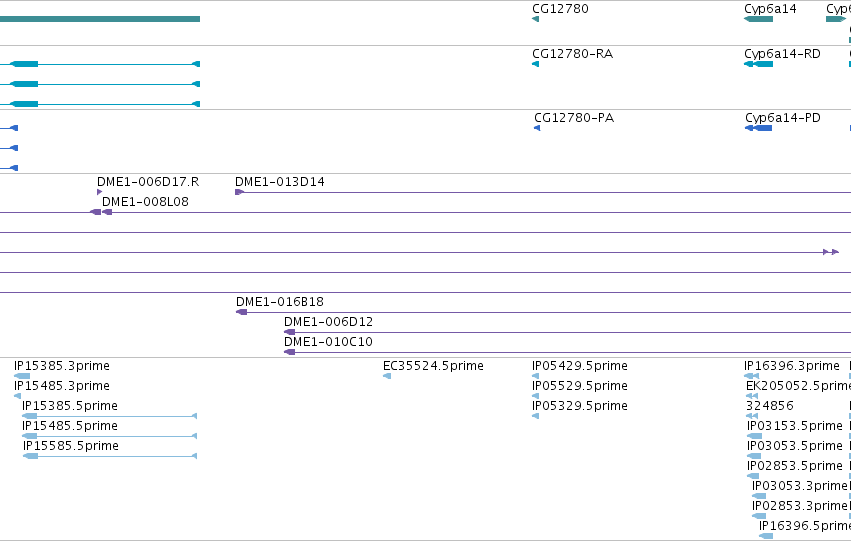851x541 pixels.
Task: Click the IP15585.5prime EST label
Action: click(x=71, y=446)
